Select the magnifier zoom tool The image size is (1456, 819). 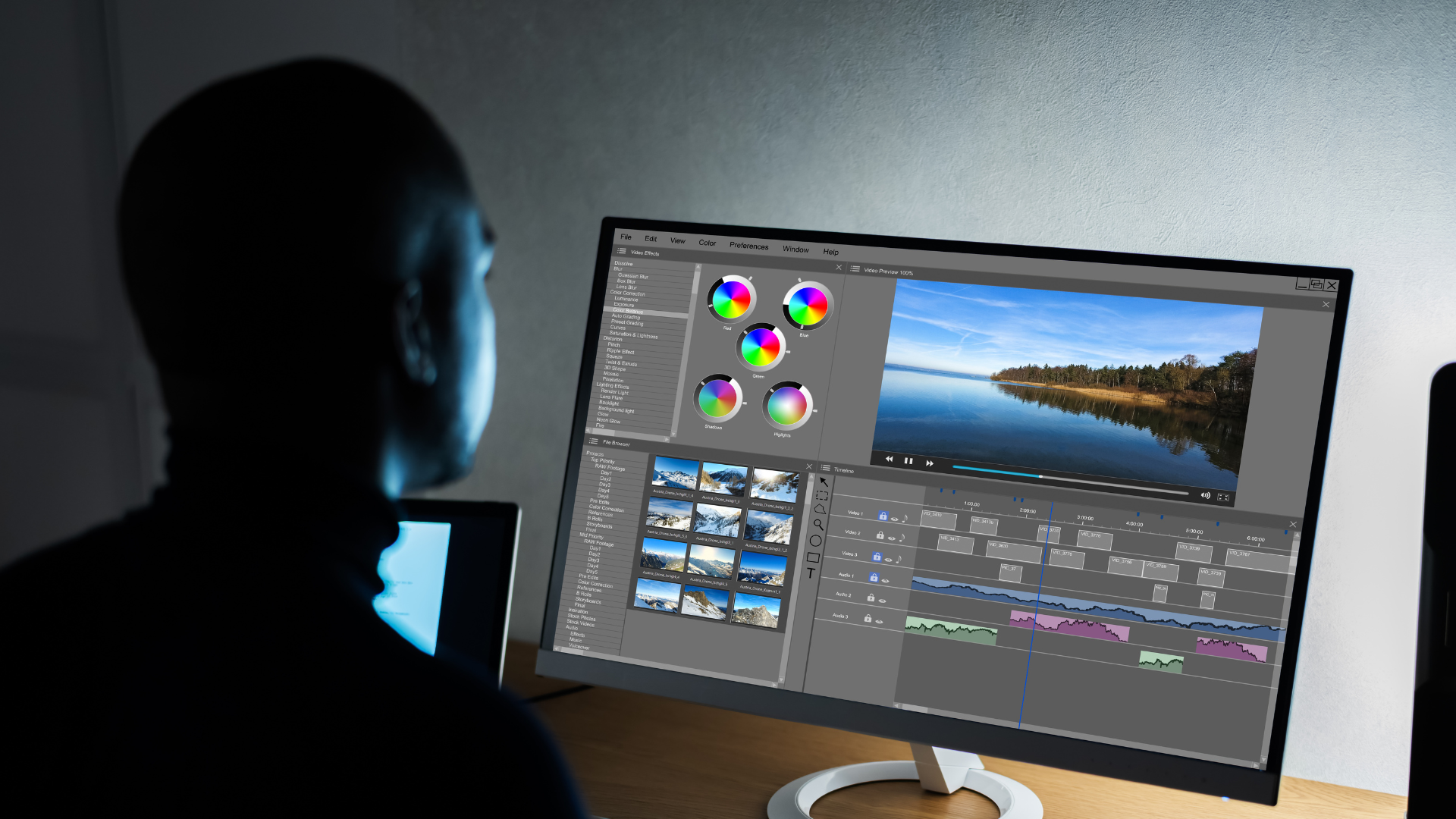click(x=818, y=524)
